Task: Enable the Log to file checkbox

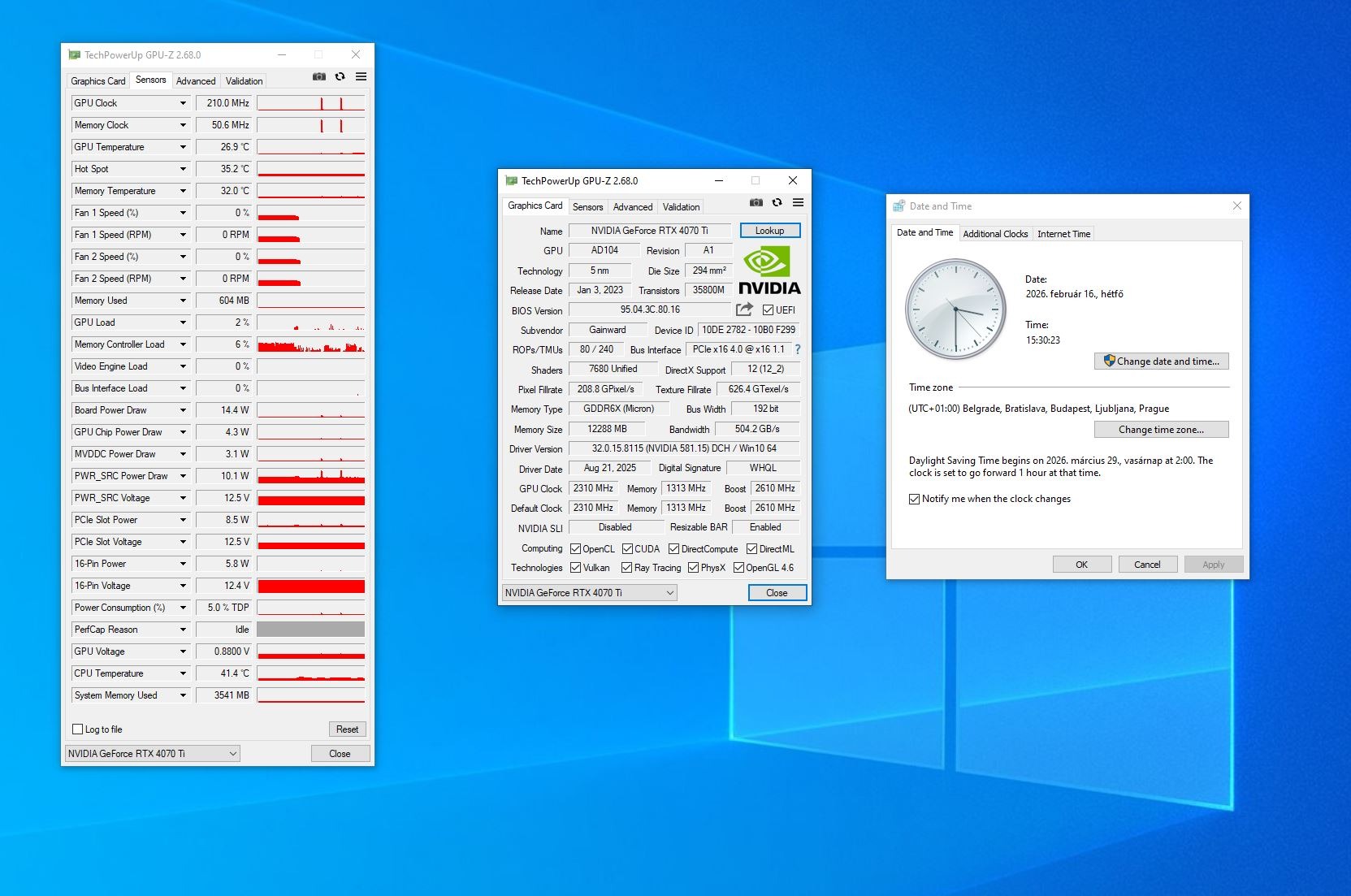Action: (78, 729)
